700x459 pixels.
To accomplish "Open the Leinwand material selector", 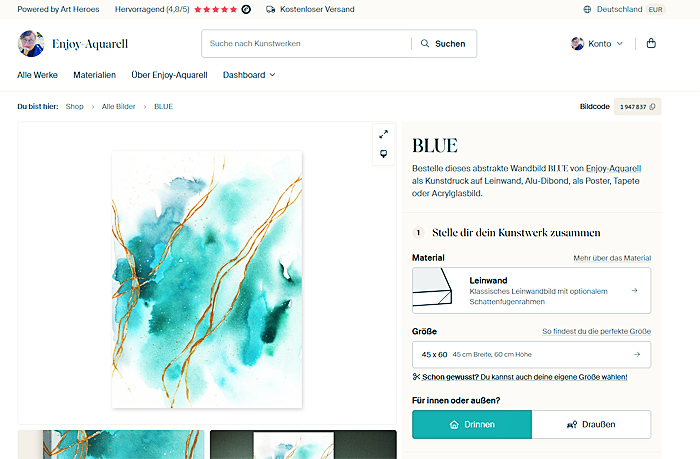I will 531,291.
